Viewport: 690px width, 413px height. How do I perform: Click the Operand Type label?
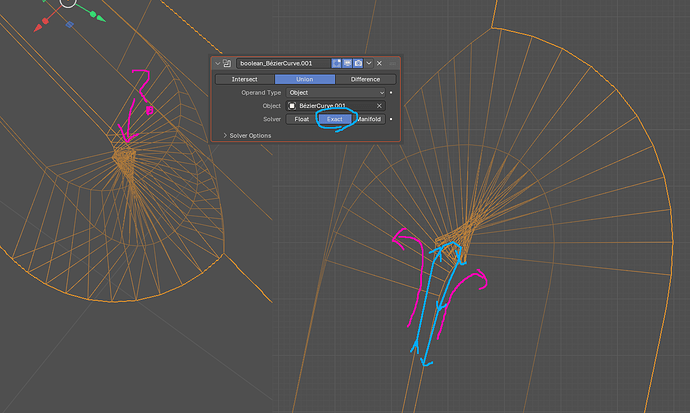pos(261,93)
